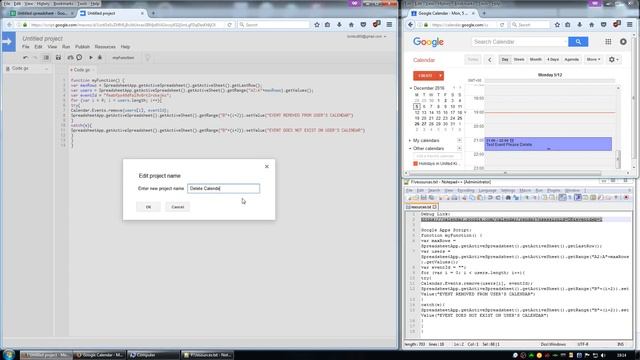Image resolution: width=640 pixels, height=360 pixels.
Task: Open the Calendar settings gear dropdown
Action: pos(613,60)
